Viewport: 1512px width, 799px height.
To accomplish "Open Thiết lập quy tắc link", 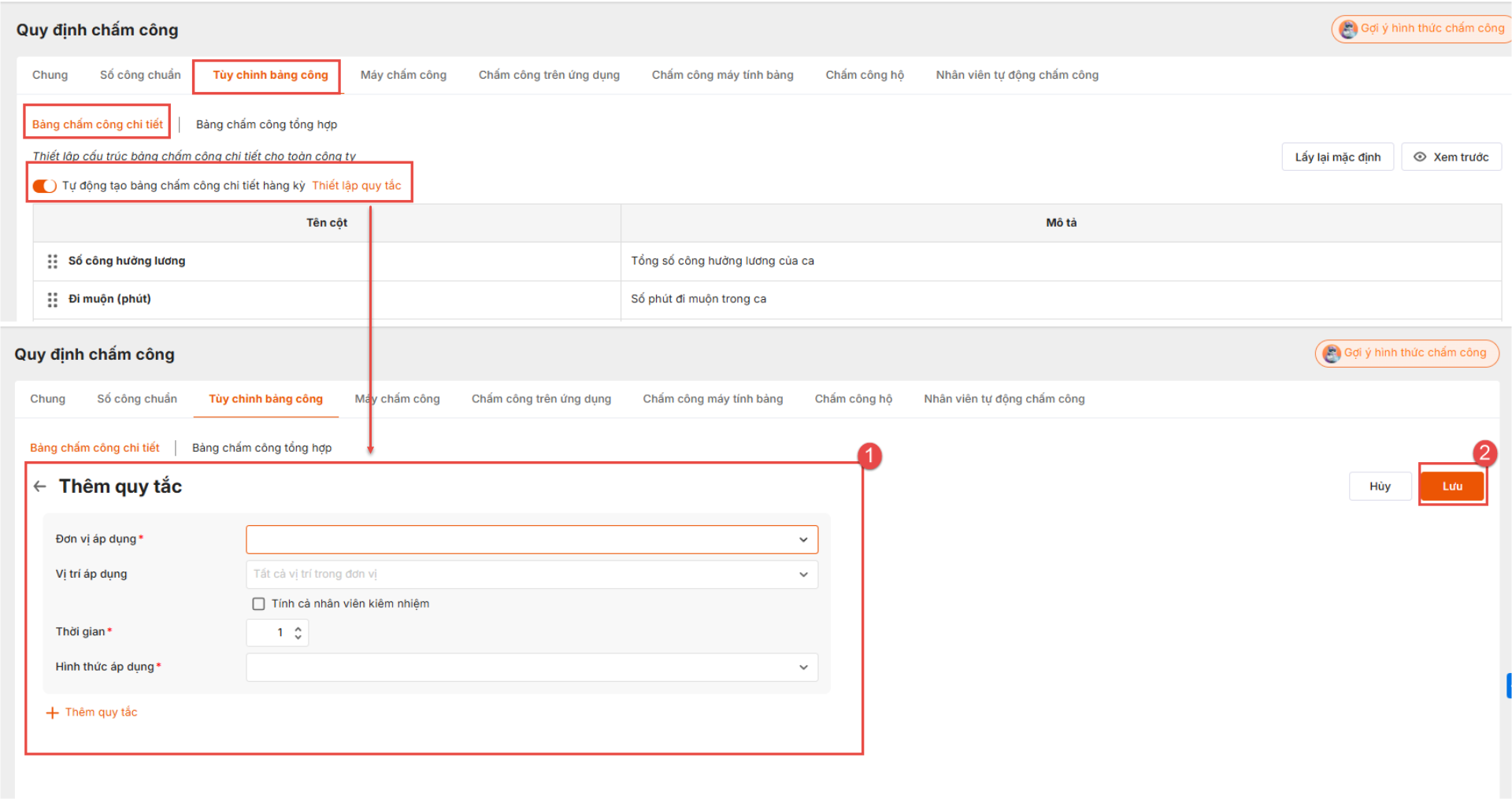I will click(x=357, y=186).
